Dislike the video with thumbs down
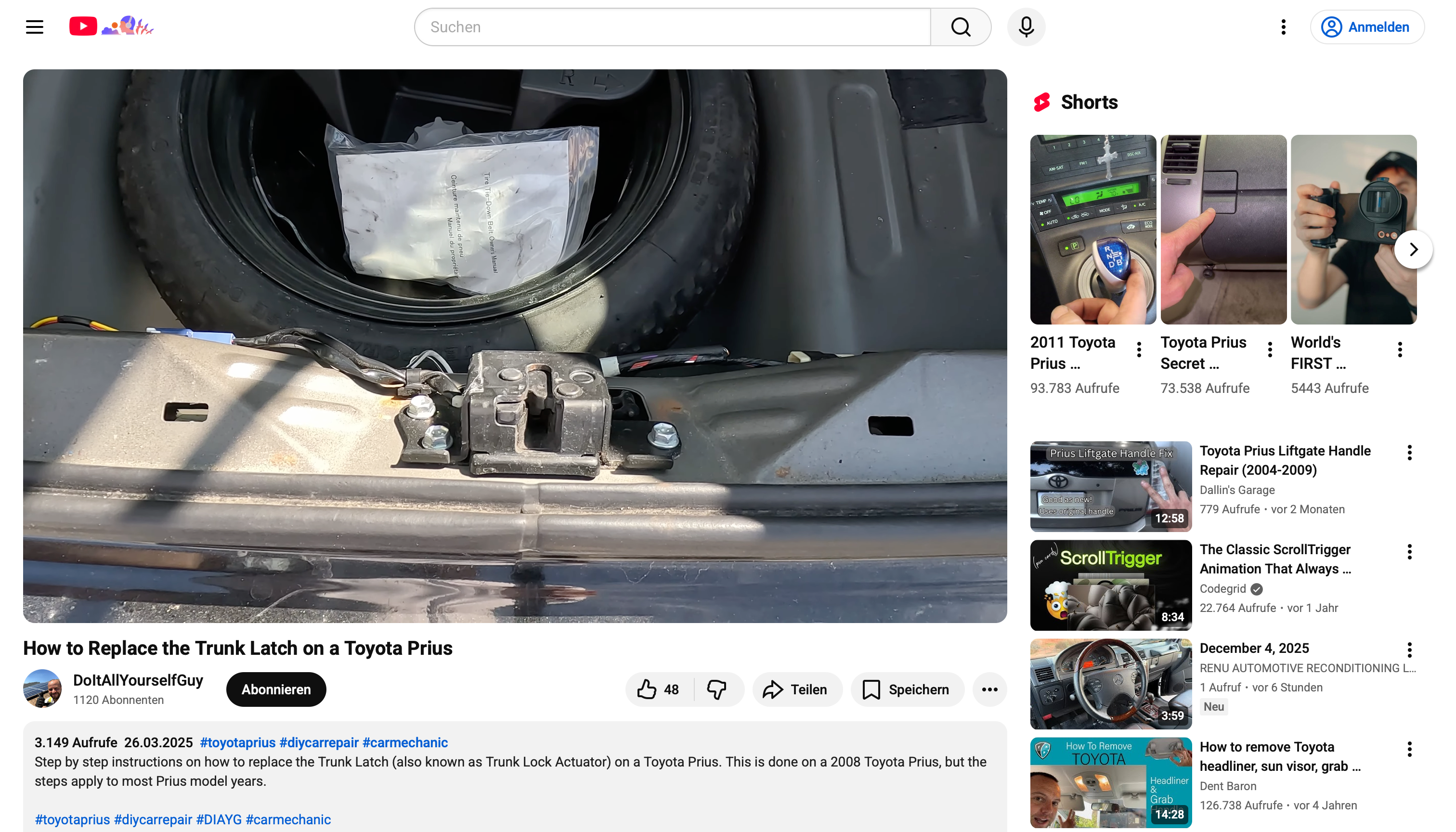 (716, 689)
